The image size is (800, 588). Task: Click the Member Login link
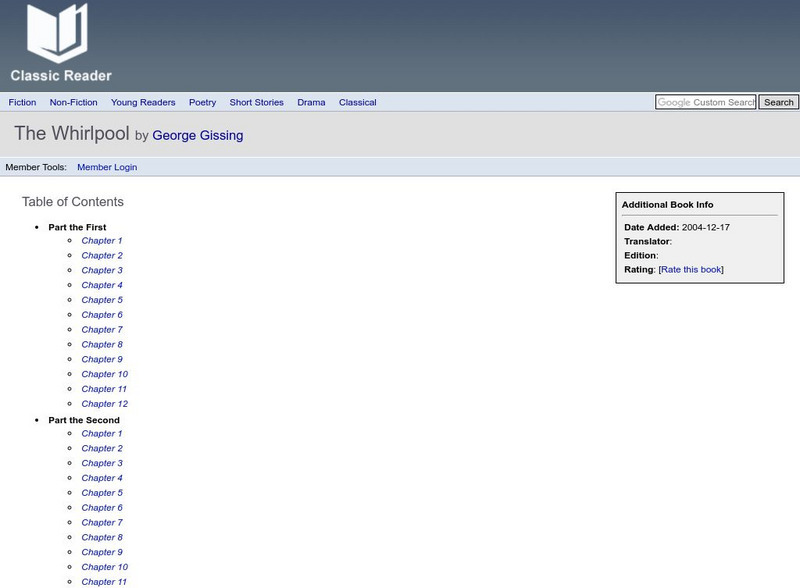pyautogui.click(x=107, y=167)
